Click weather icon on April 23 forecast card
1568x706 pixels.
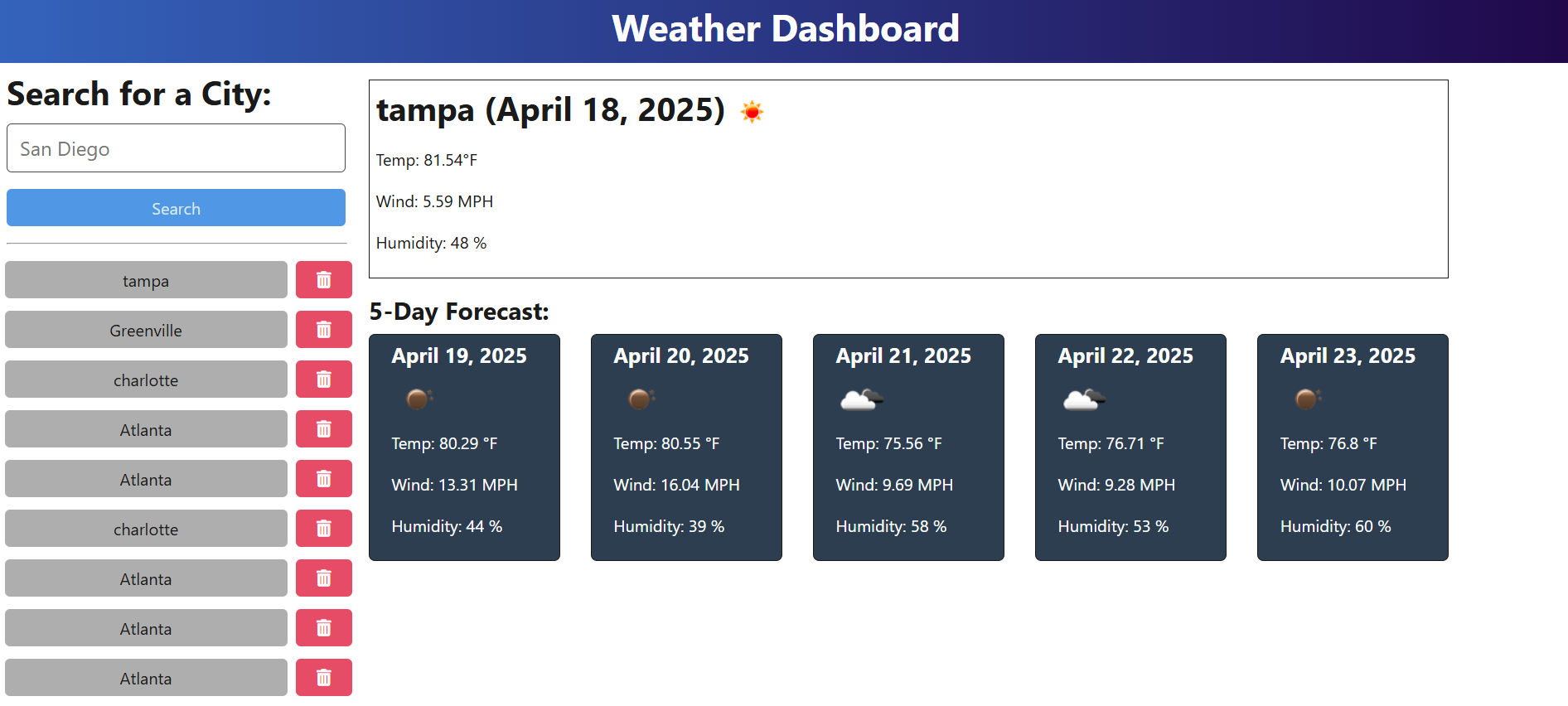pos(1308,399)
